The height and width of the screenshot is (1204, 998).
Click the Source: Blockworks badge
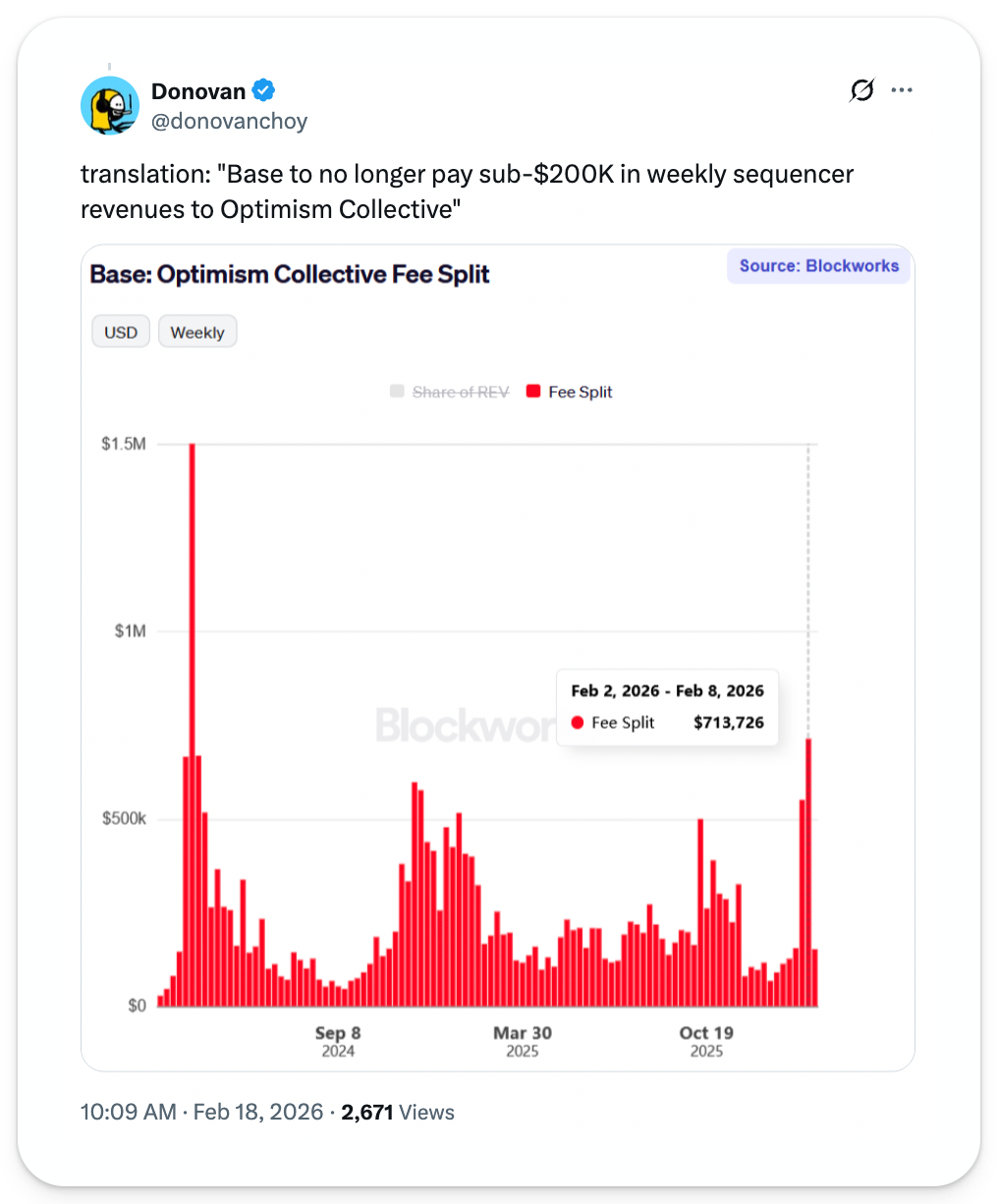818,266
